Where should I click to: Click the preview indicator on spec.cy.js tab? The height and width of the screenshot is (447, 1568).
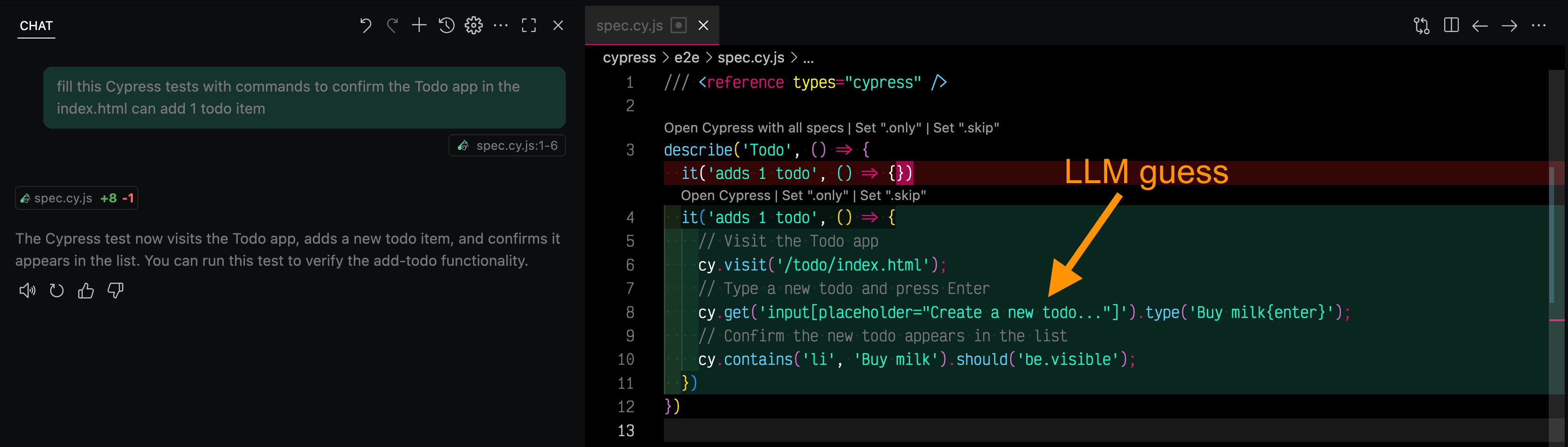[678, 25]
